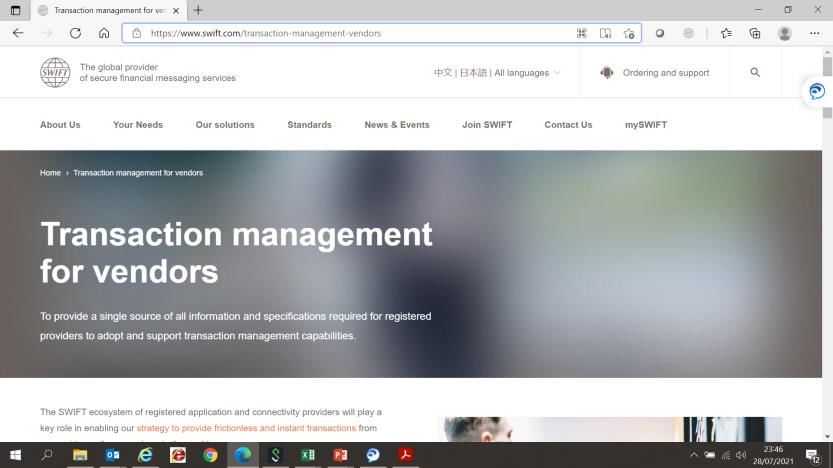Launch Google Chrome from taskbar
Viewport: 833px width, 468px height.
[210, 455]
